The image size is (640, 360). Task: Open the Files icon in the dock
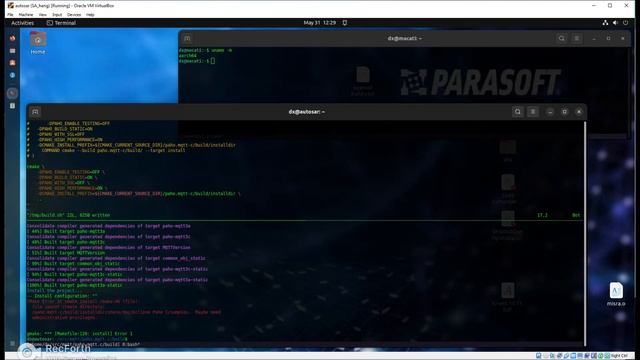coord(13,51)
